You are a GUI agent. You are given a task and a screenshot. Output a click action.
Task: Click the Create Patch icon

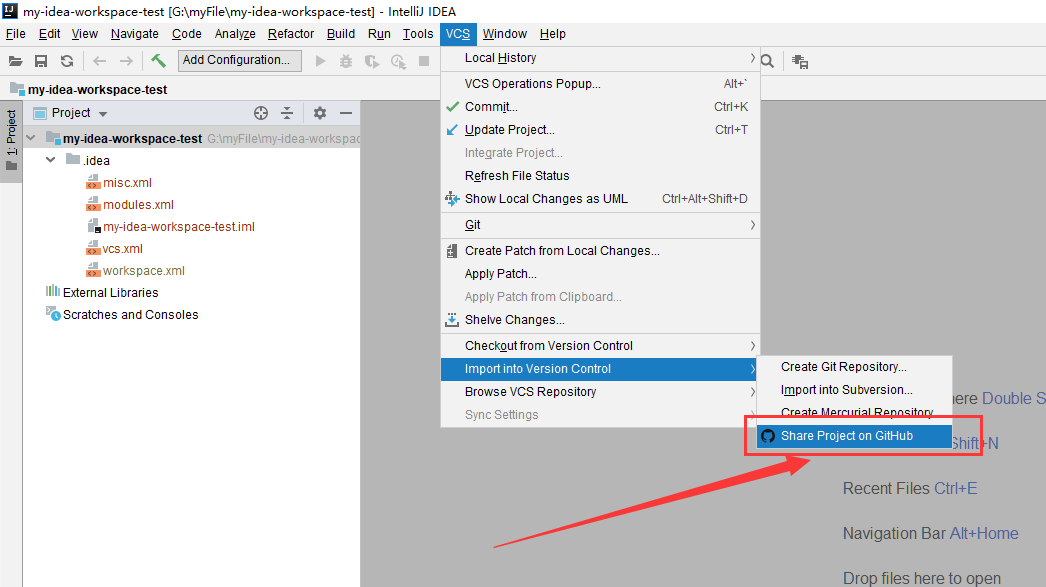(452, 251)
